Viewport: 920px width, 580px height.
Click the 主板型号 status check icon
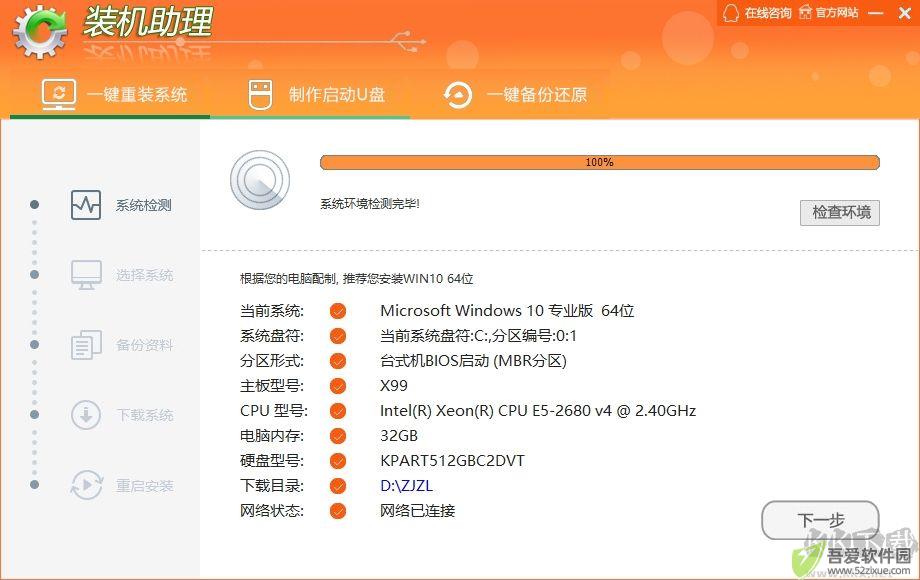click(x=338, y=386)
